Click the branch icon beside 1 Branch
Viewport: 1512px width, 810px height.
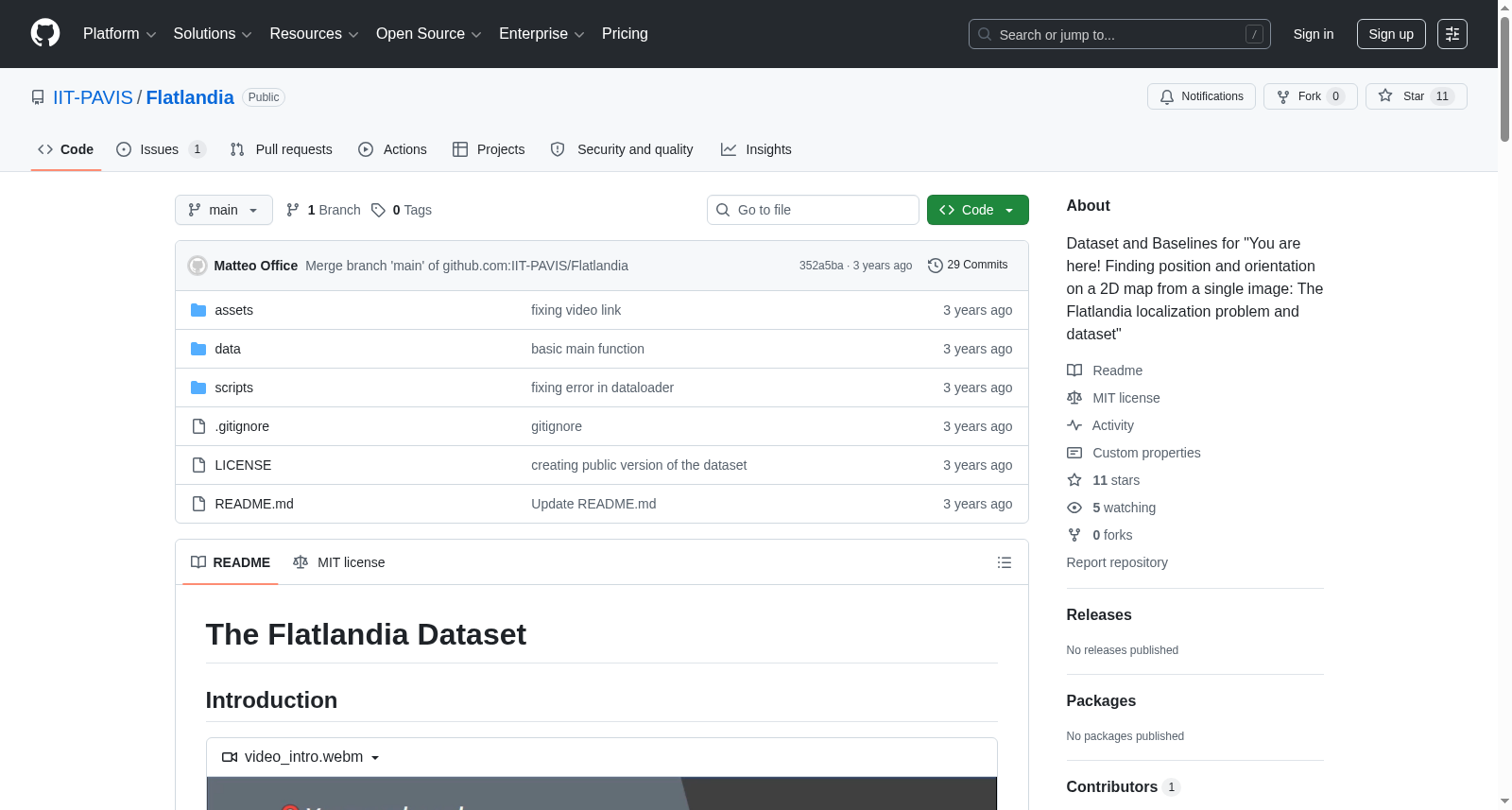pyautogui.click(x=293, y=210)
